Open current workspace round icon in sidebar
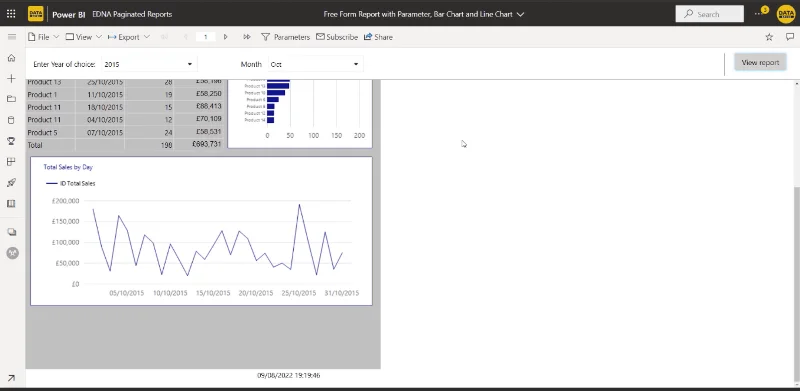 click(x=12, y=253)
